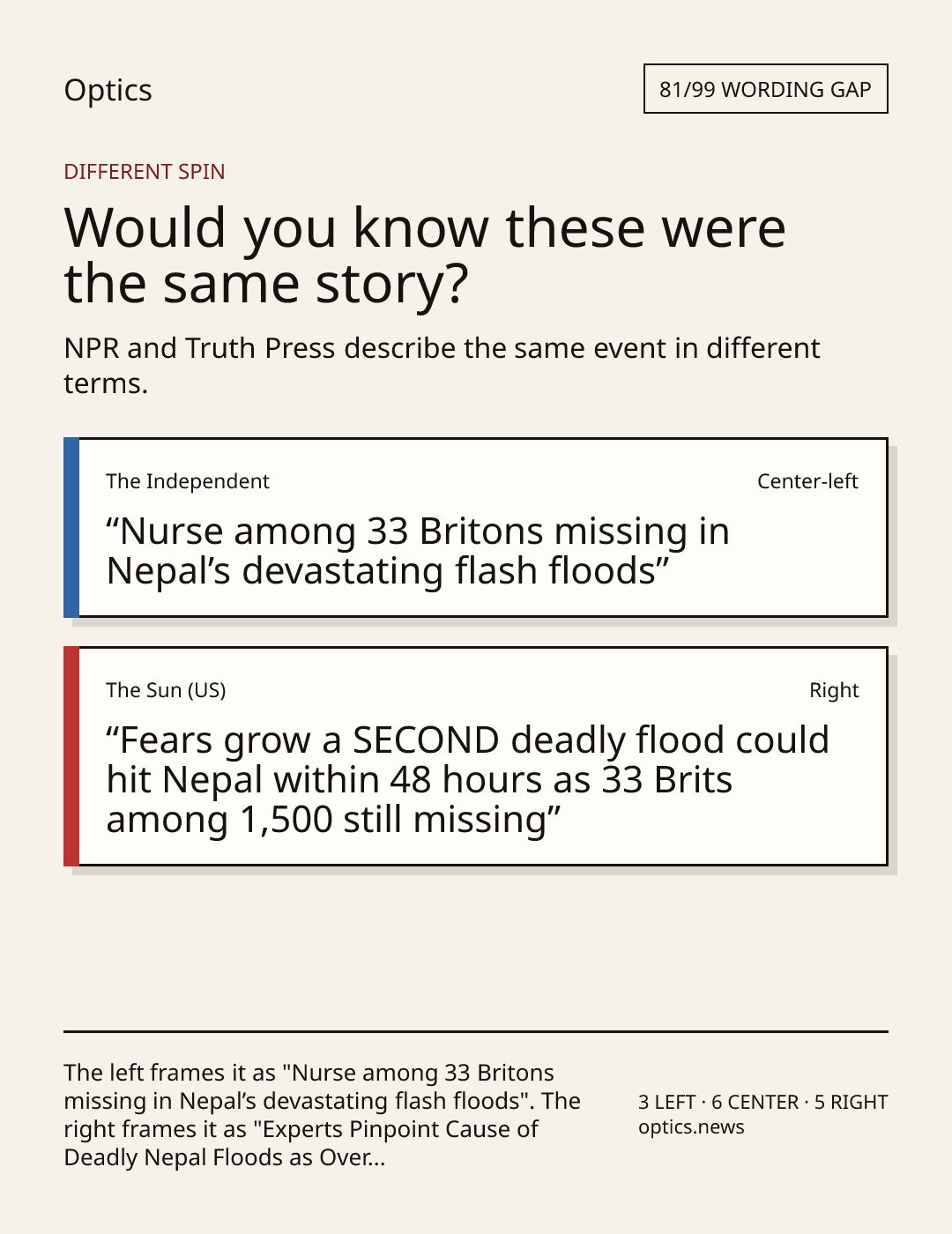Open The Independent headline card
This screenshot has height=1234, width=952.
click(475, 527)
